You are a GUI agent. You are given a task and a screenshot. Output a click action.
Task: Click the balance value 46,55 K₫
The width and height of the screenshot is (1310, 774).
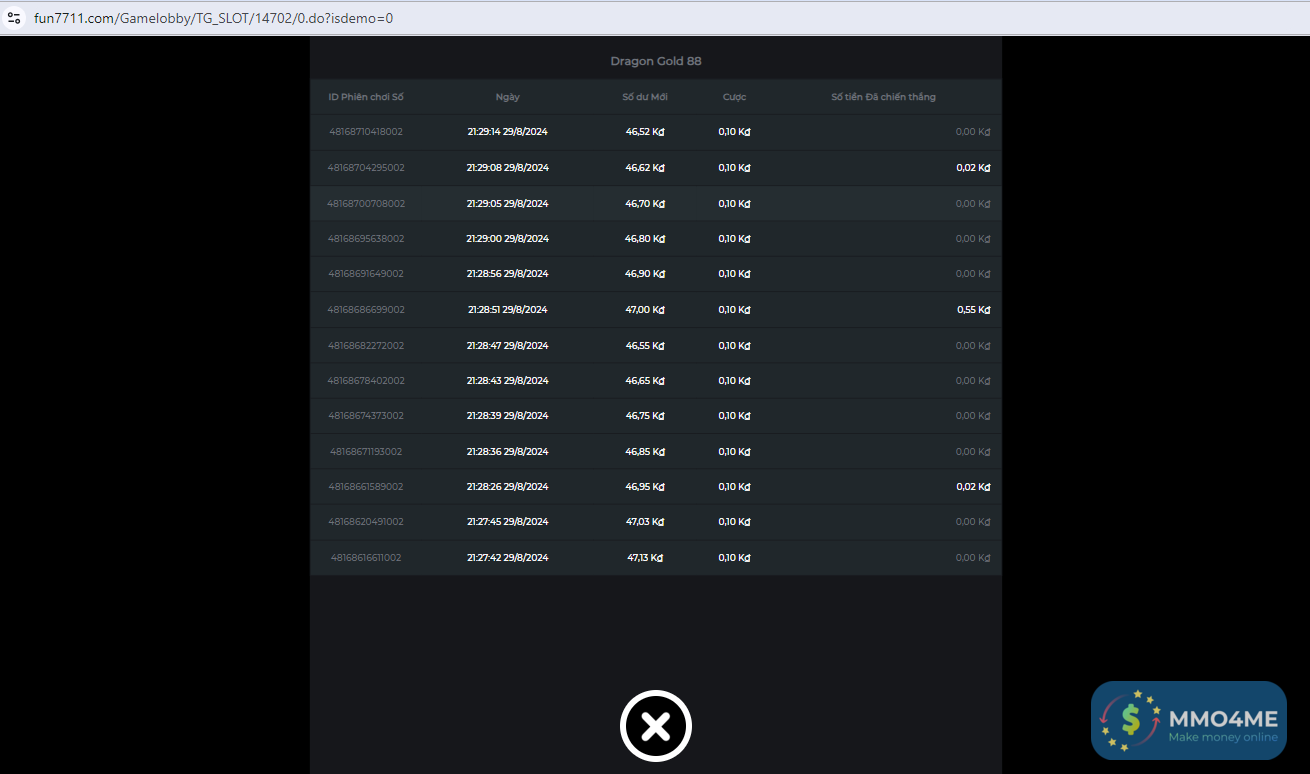point(645,346)
